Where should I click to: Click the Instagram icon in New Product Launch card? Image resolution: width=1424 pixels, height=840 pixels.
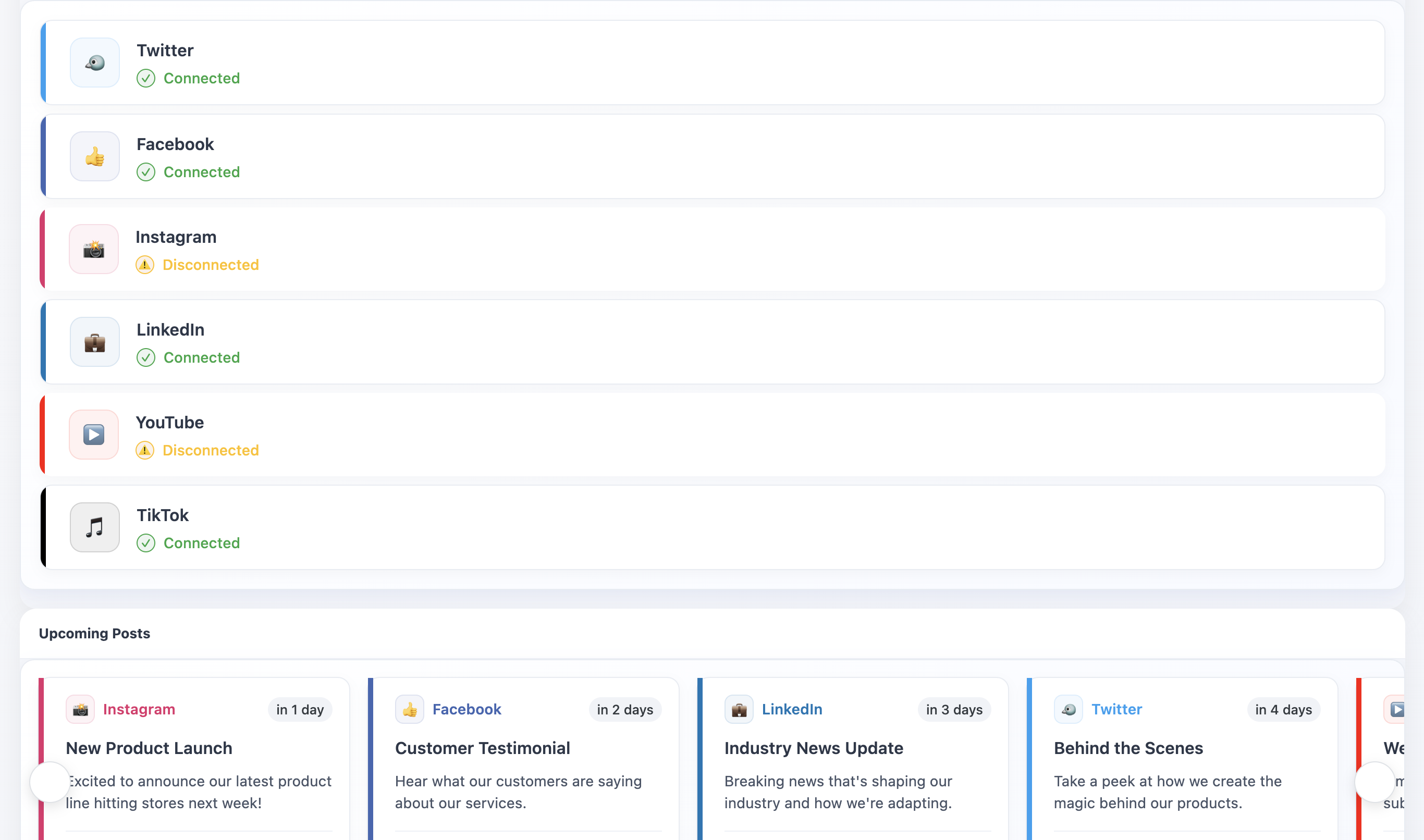[80, 710]
